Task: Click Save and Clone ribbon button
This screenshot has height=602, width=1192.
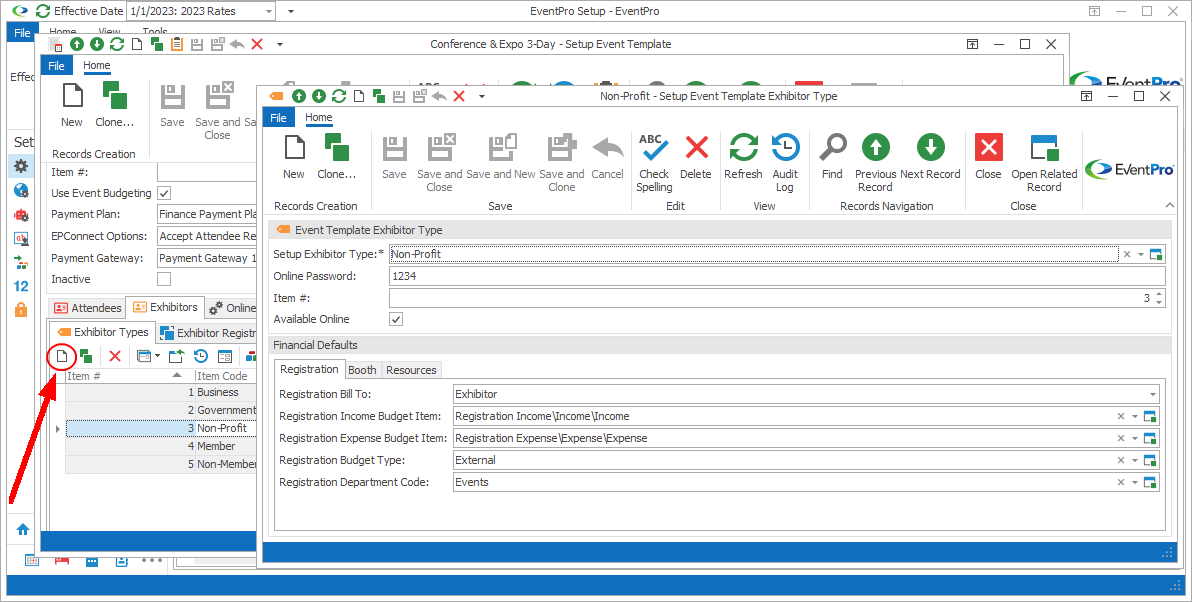Action: tap(562, 163)
